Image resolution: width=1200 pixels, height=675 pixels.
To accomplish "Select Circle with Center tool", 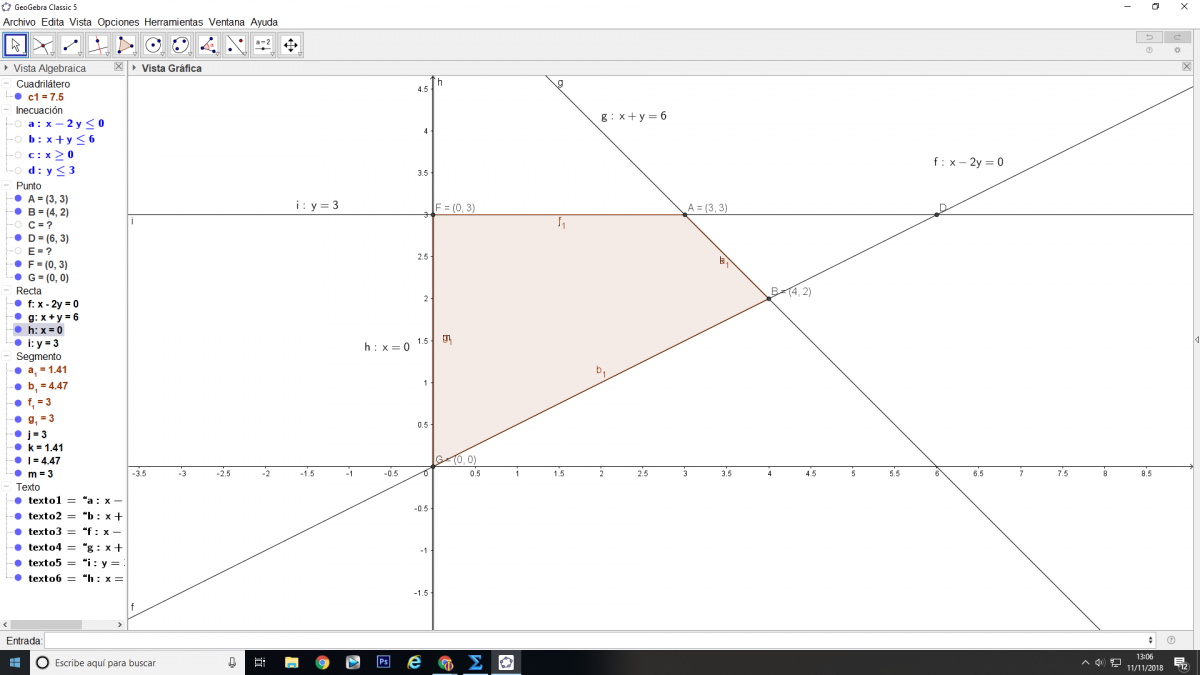I will [x=153, y=45].
